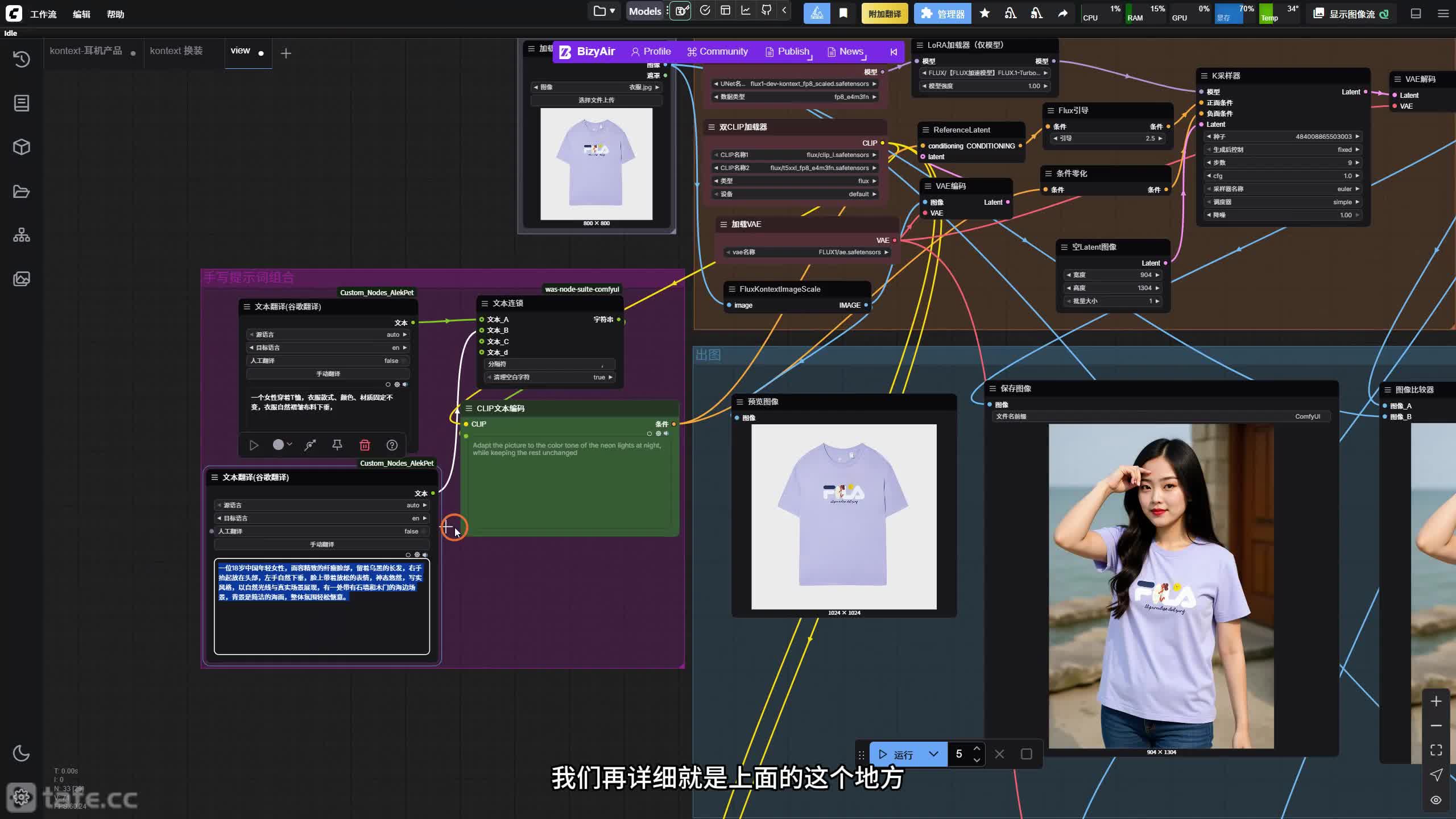Open 帮助 menu
The width and height of the screenshot is (1456, 819).
(x=115, y=14)
